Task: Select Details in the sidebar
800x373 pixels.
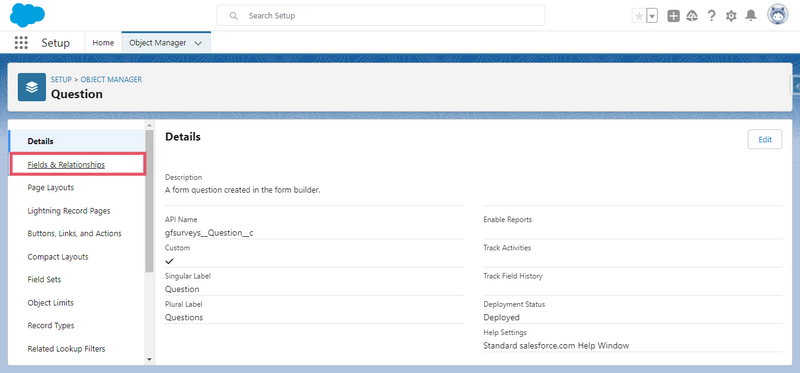Action: pos(77,141)
